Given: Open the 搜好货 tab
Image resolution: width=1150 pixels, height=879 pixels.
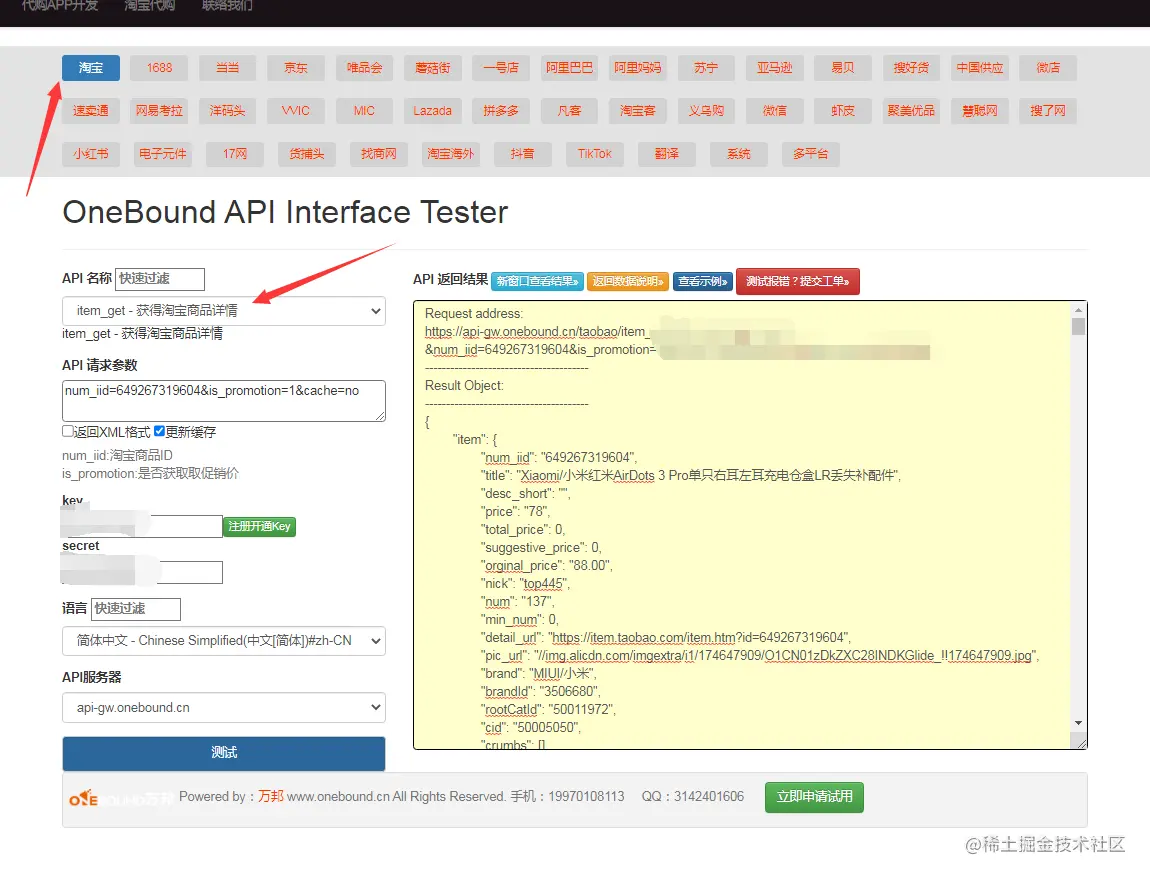Looking at the screenshot, I should coord(911,68).
